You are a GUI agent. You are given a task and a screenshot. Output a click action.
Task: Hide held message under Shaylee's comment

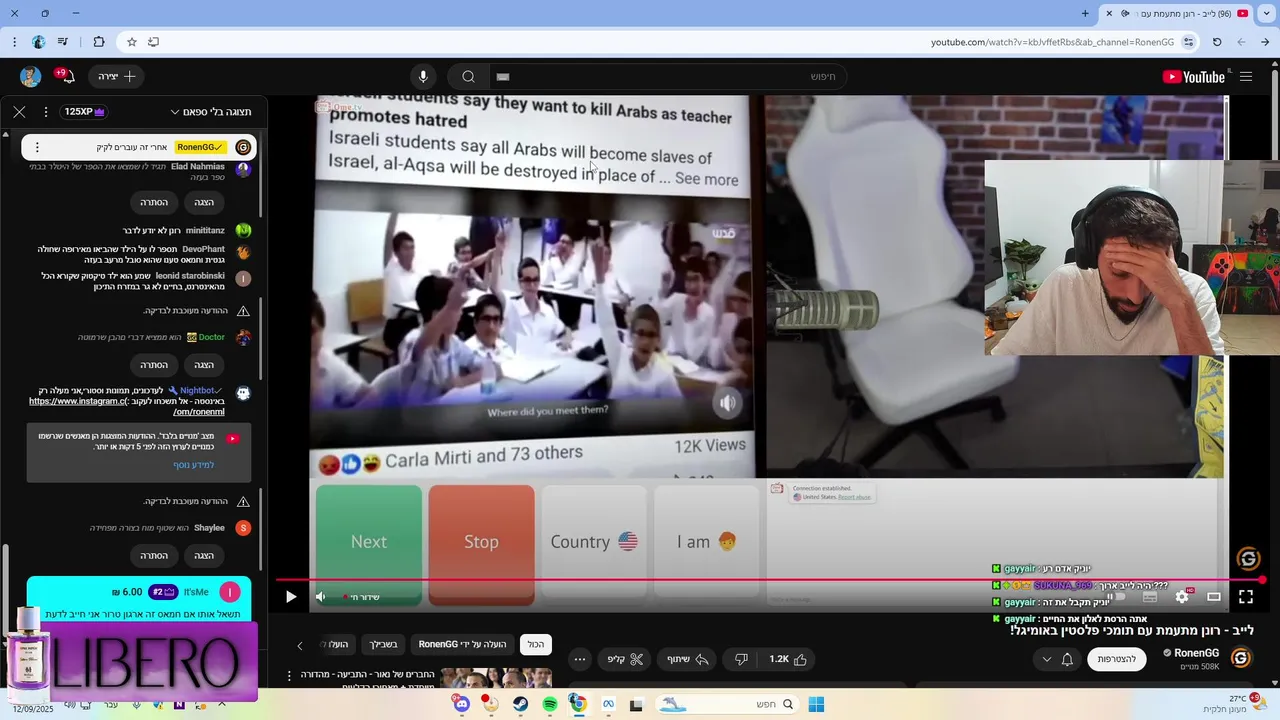coord(154,556)
